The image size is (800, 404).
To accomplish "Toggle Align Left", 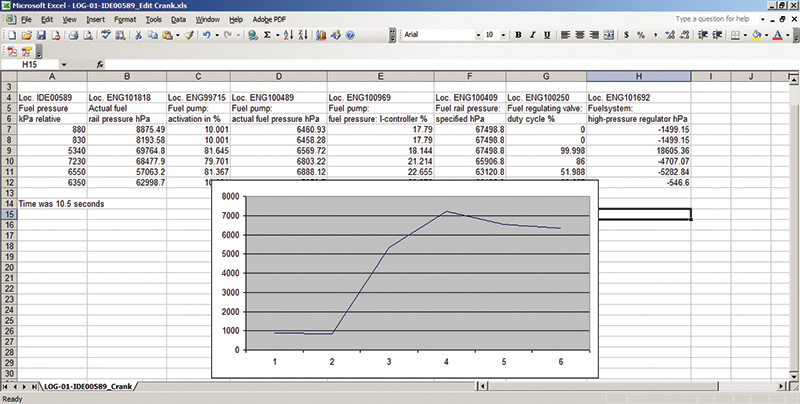I will pos(565,35).
